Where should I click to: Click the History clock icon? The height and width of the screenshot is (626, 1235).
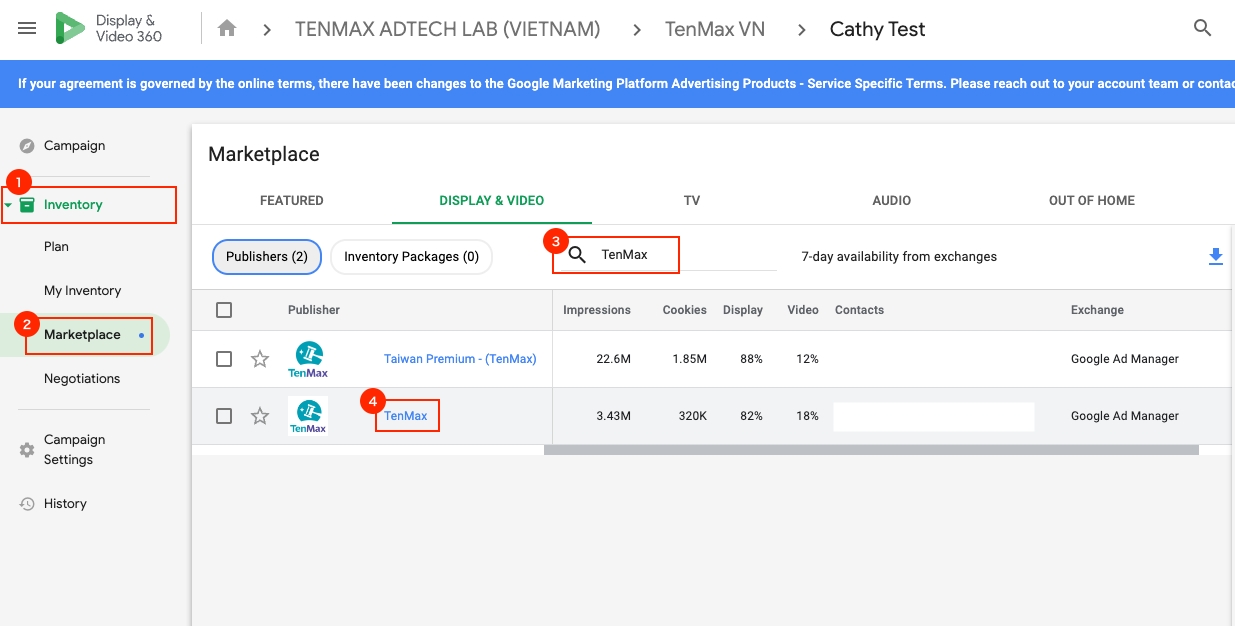(x=27, y=504)
